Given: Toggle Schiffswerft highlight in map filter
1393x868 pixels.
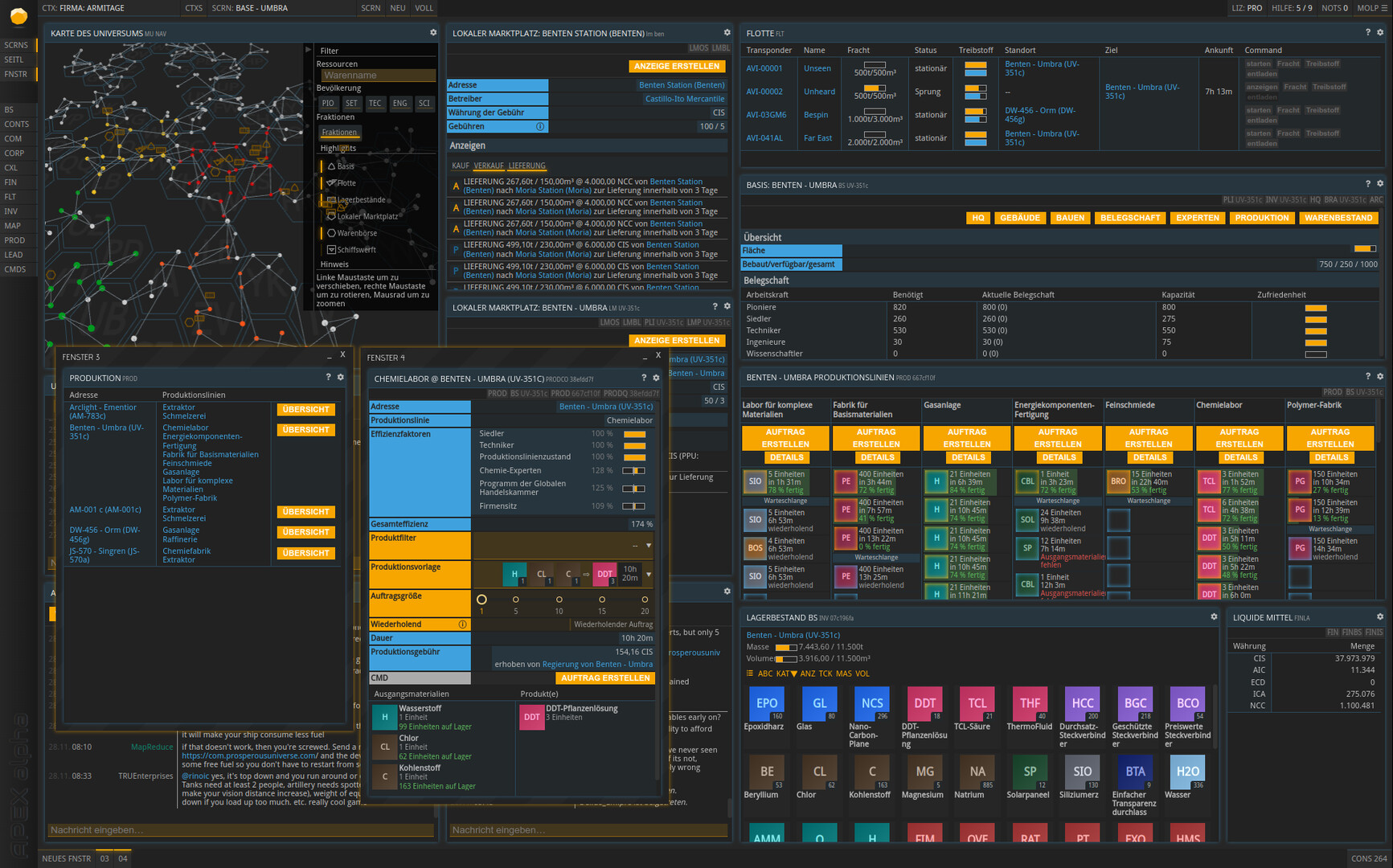Looking at the screenshot, I should [331, 250].
